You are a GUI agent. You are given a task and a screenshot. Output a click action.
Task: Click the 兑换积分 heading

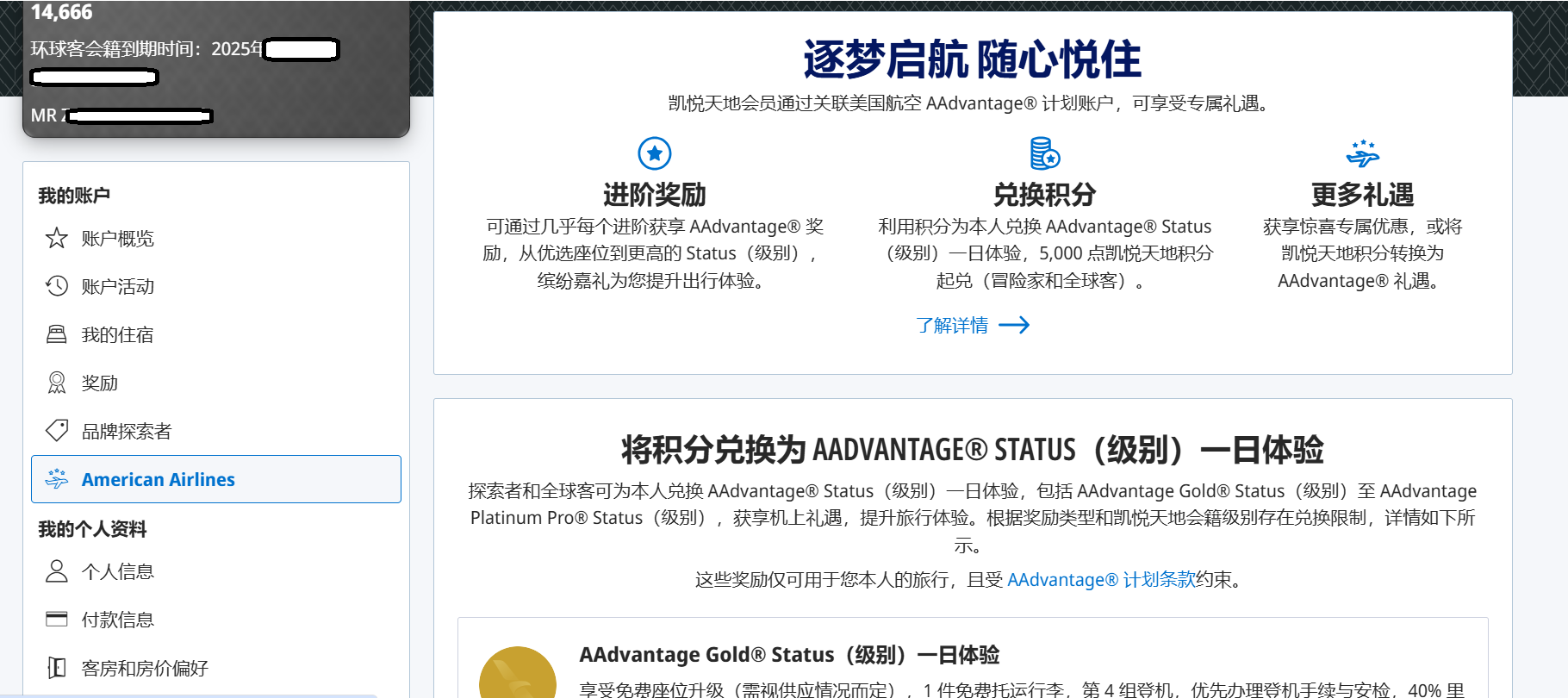[x=1045, y=195]
